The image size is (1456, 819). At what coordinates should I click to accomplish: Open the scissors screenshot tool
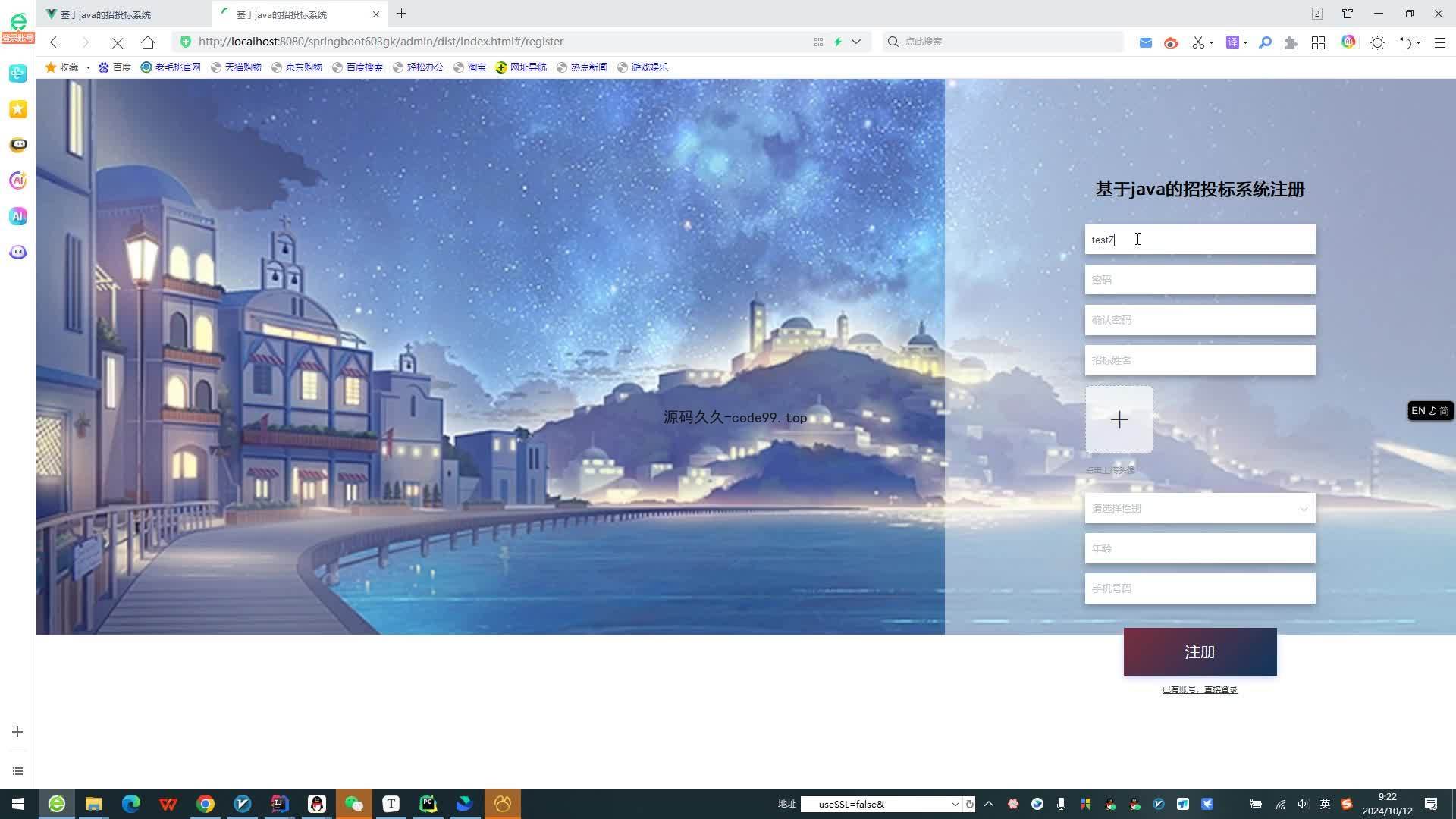click(x=1198, y=42)
